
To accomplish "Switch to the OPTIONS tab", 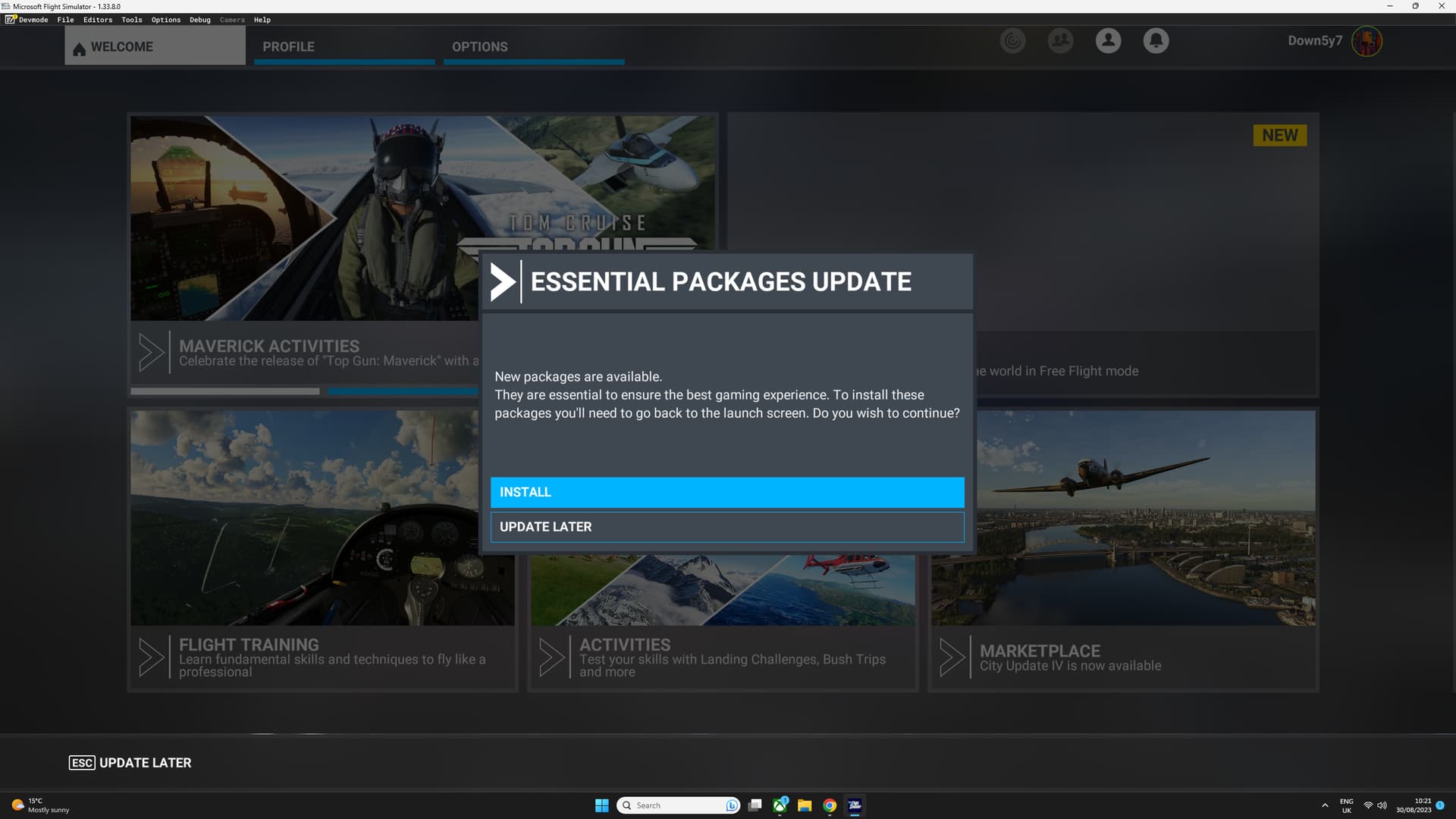I will point(534,47).
